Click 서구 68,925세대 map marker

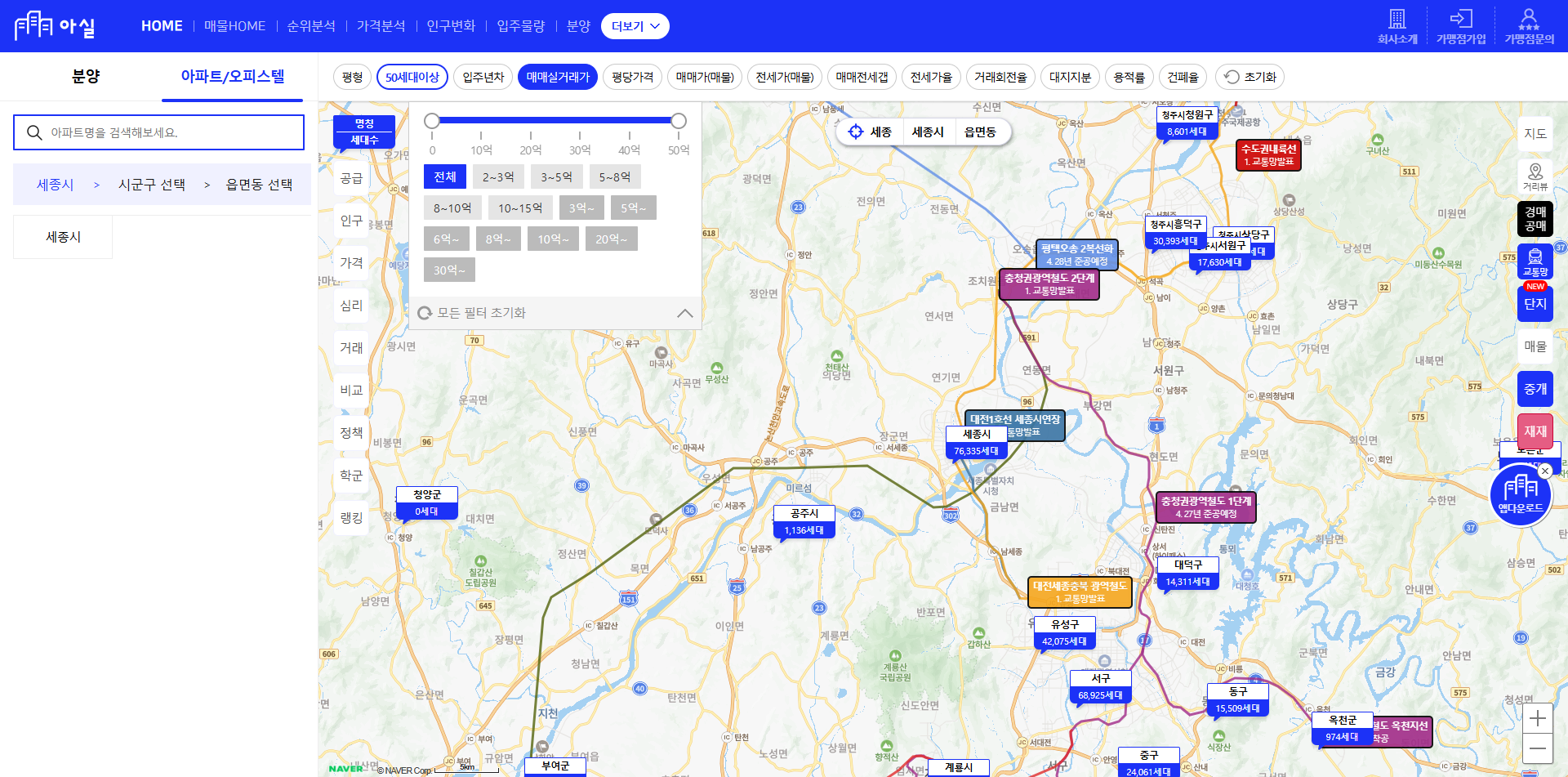pos(1100,687)
